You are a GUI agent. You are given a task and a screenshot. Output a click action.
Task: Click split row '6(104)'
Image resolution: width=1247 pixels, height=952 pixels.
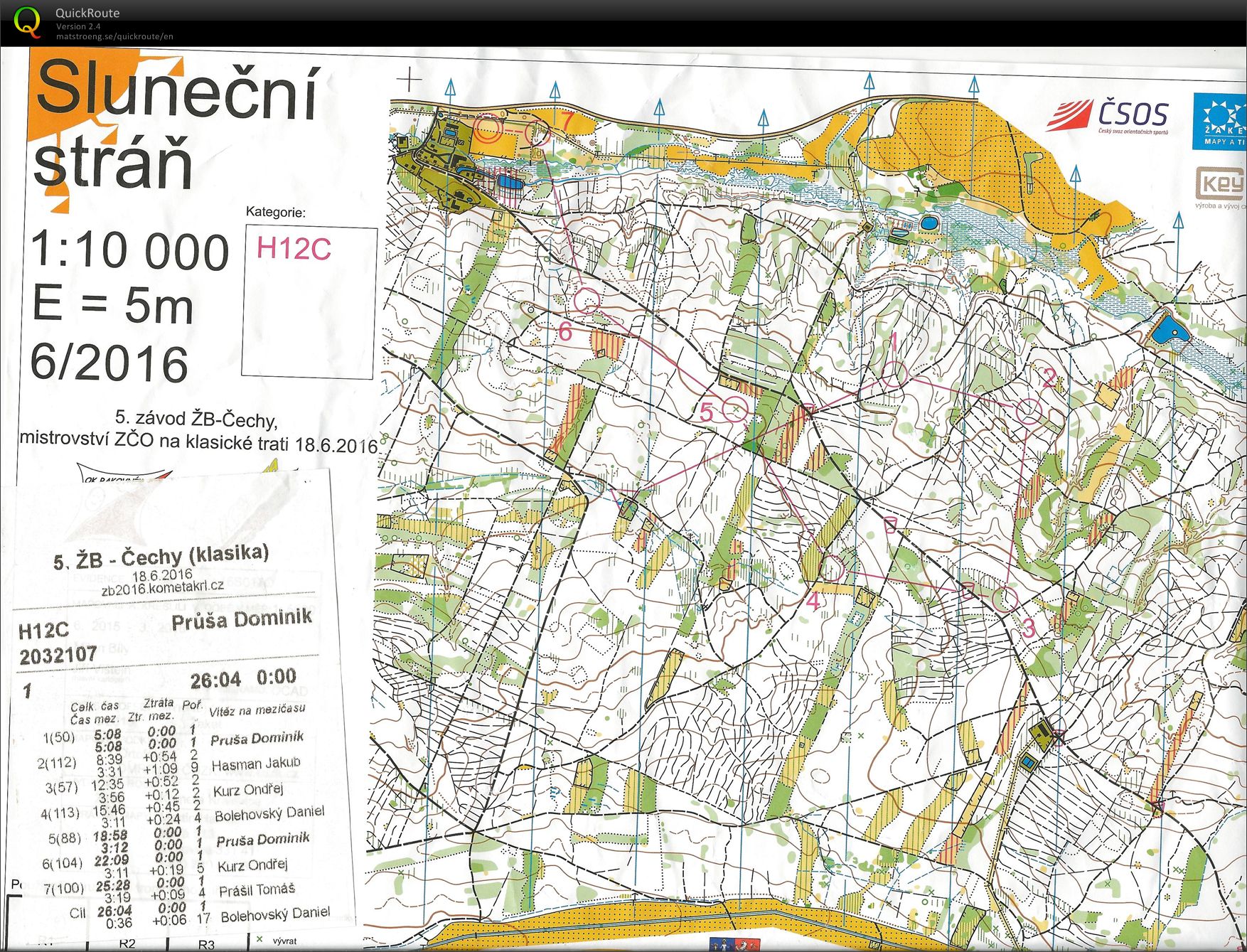click(x=63, y=864)
